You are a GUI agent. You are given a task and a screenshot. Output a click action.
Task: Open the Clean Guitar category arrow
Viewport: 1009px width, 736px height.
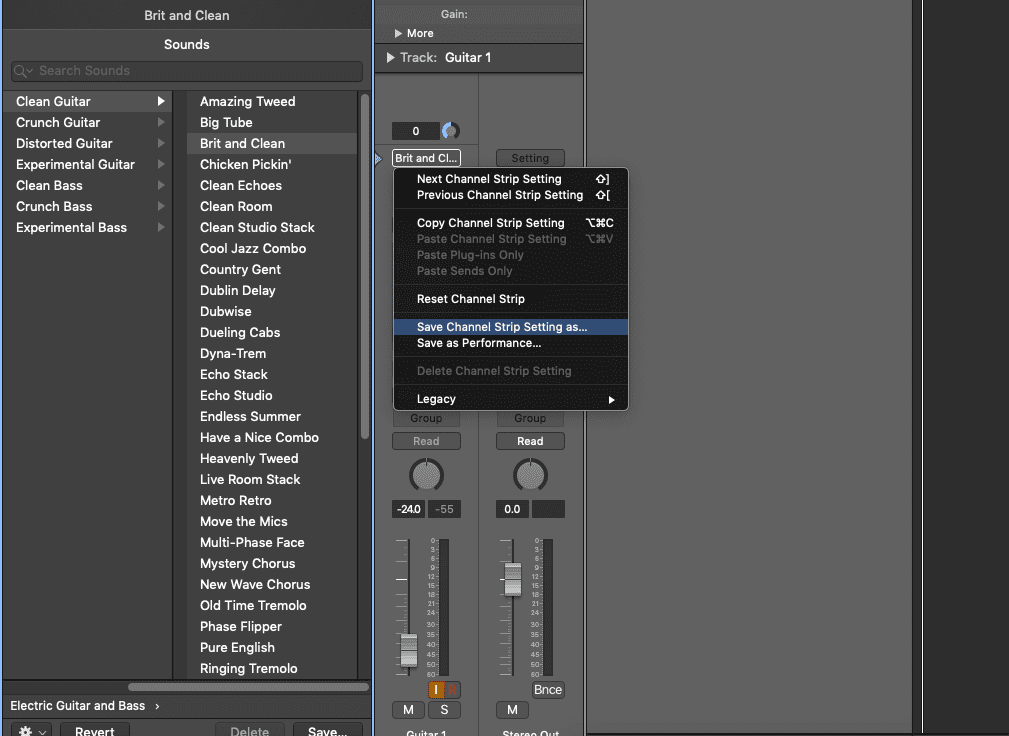[x=161, y=101]
